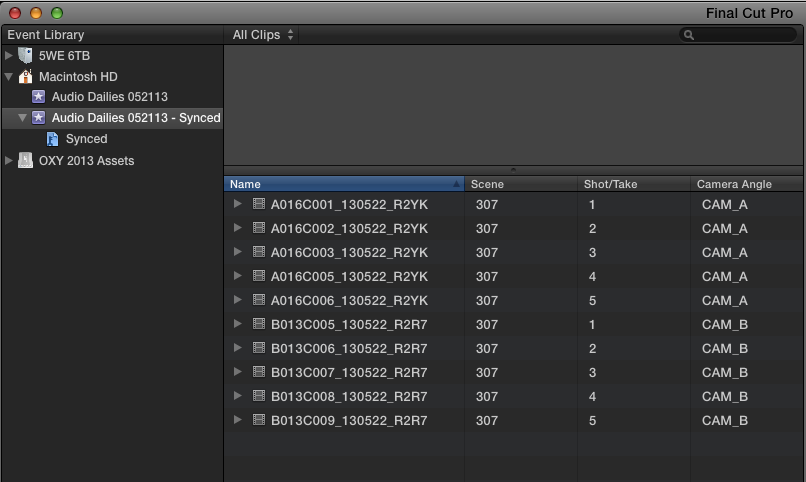Click the browser split divider handle
The image size is (806, 482).
[x=513, y=170]
